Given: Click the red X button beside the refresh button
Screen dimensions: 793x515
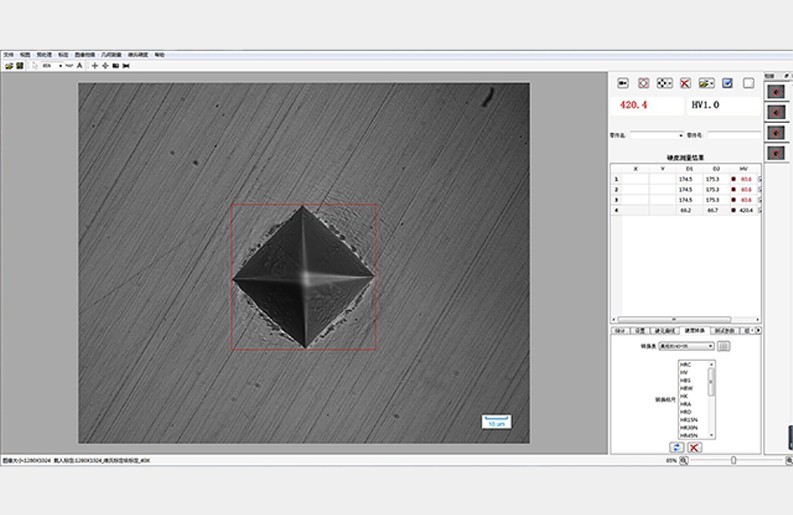Looking at the screenshot, I should [694, 447].
